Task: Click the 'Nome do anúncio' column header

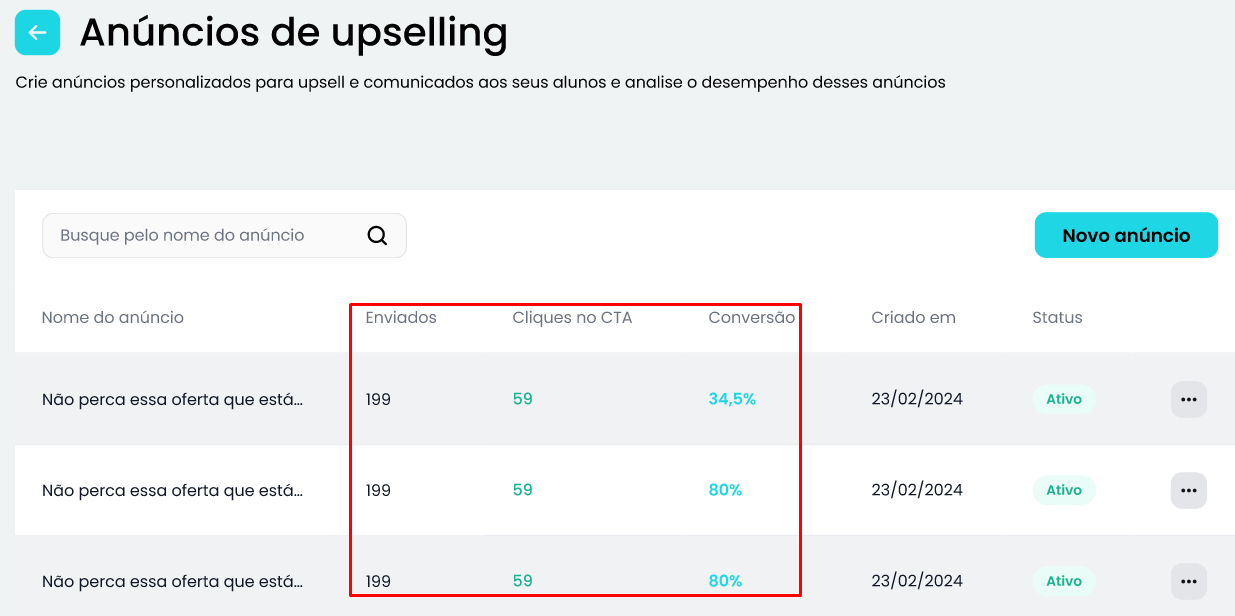Action: (x=113, y=318)
